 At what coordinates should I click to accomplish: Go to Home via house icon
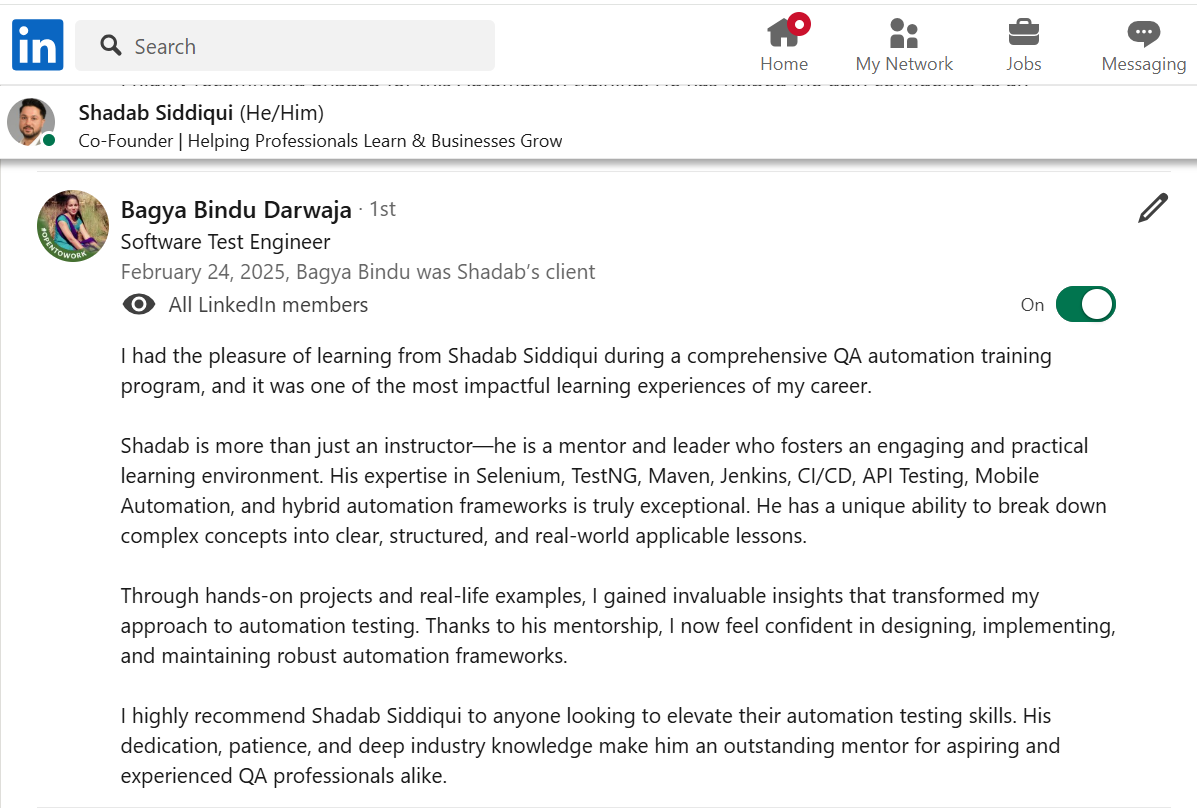(x=783, y=34)
